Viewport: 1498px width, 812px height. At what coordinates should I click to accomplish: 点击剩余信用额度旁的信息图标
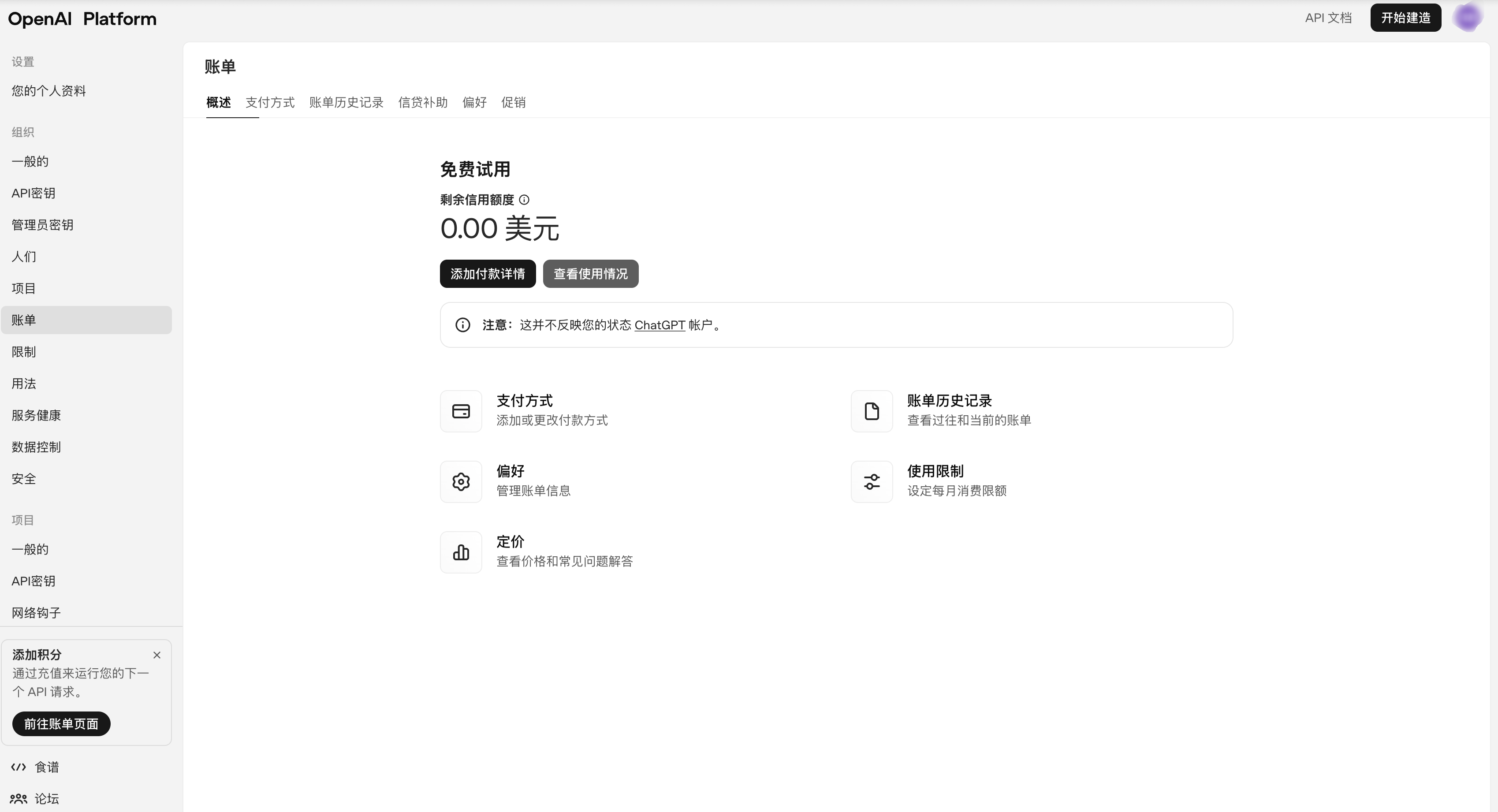(x=525, y=200)
